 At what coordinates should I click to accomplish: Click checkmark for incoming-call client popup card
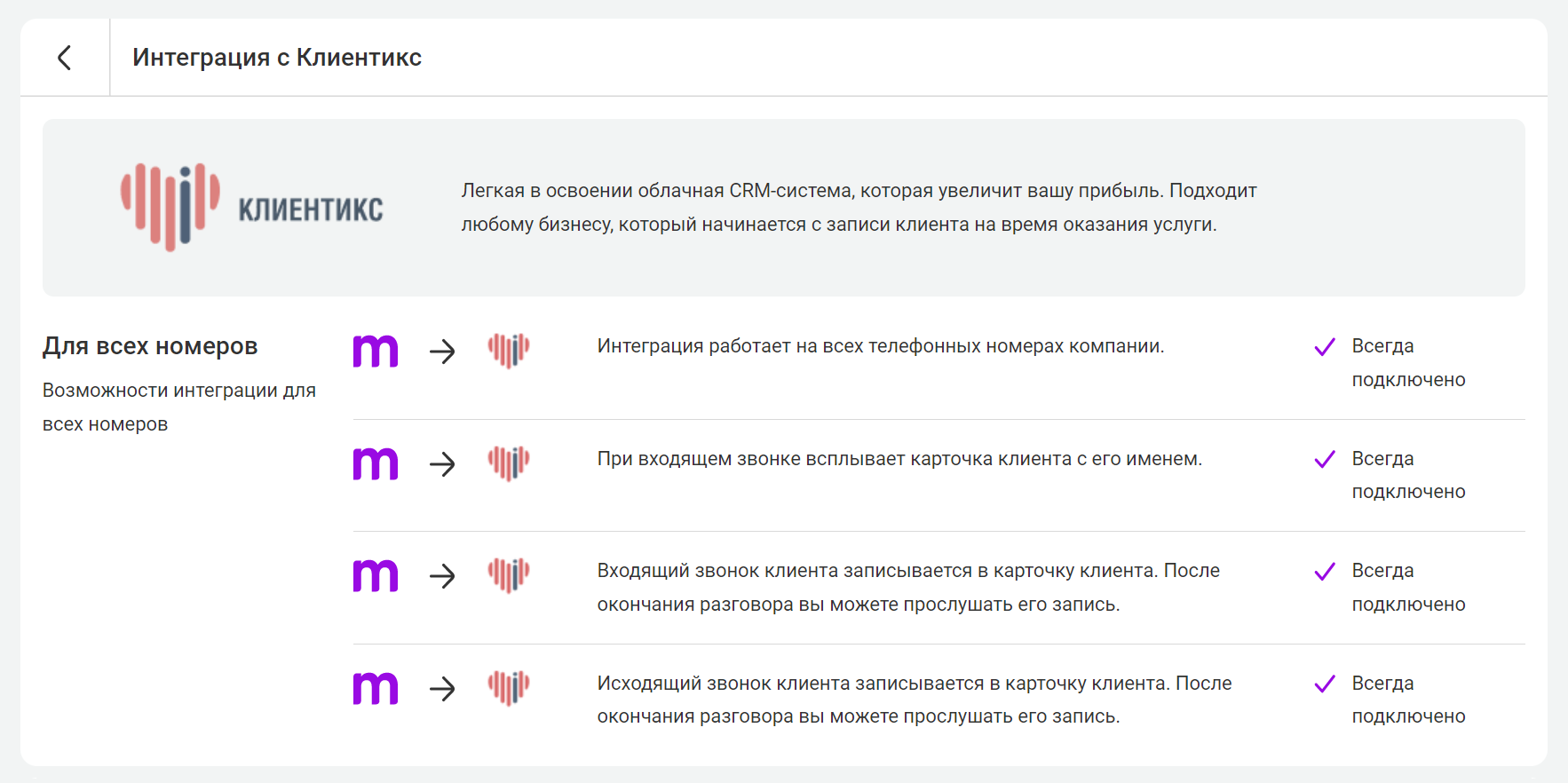click(1325, 459)
